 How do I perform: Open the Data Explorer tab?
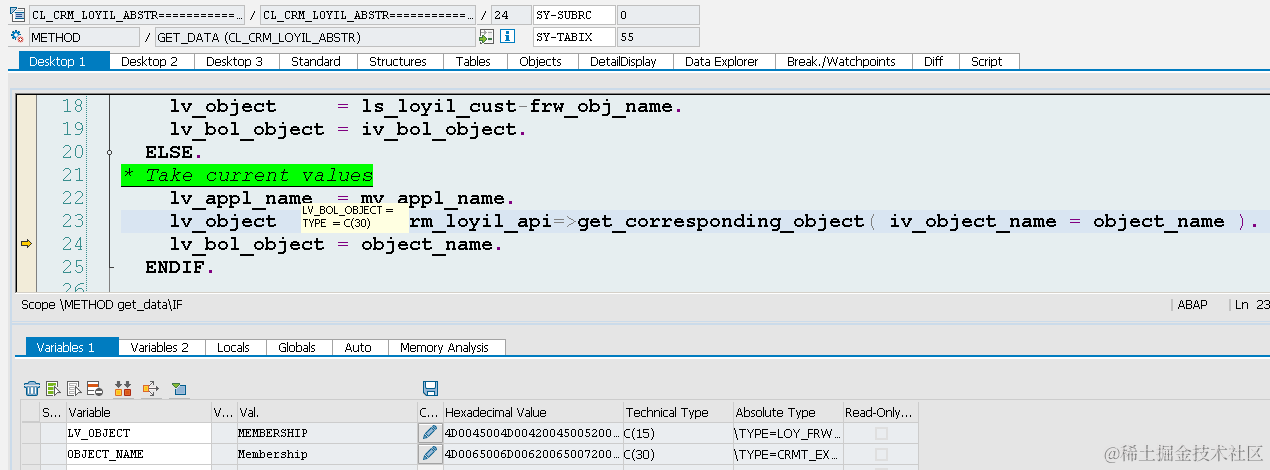(722, 61)
